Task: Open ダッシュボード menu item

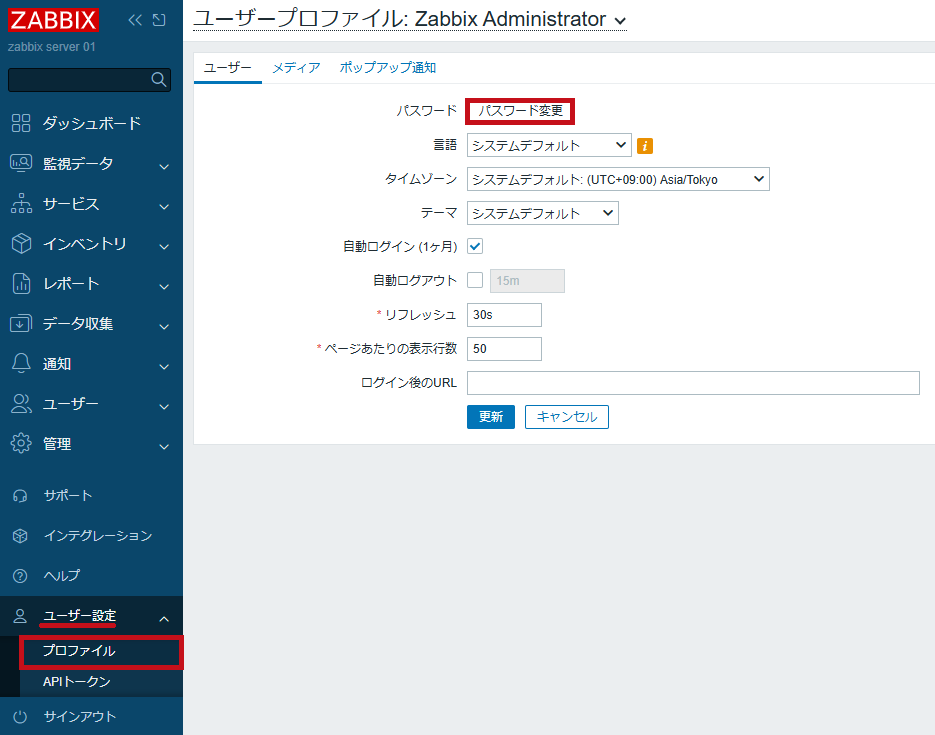Action: tap(91, 123)
